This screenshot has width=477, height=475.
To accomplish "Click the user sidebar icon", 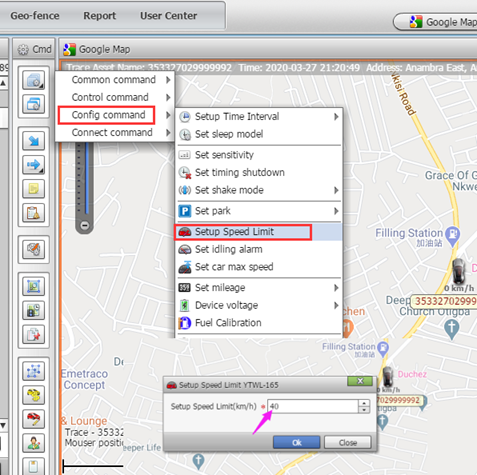I will point(33,443).
